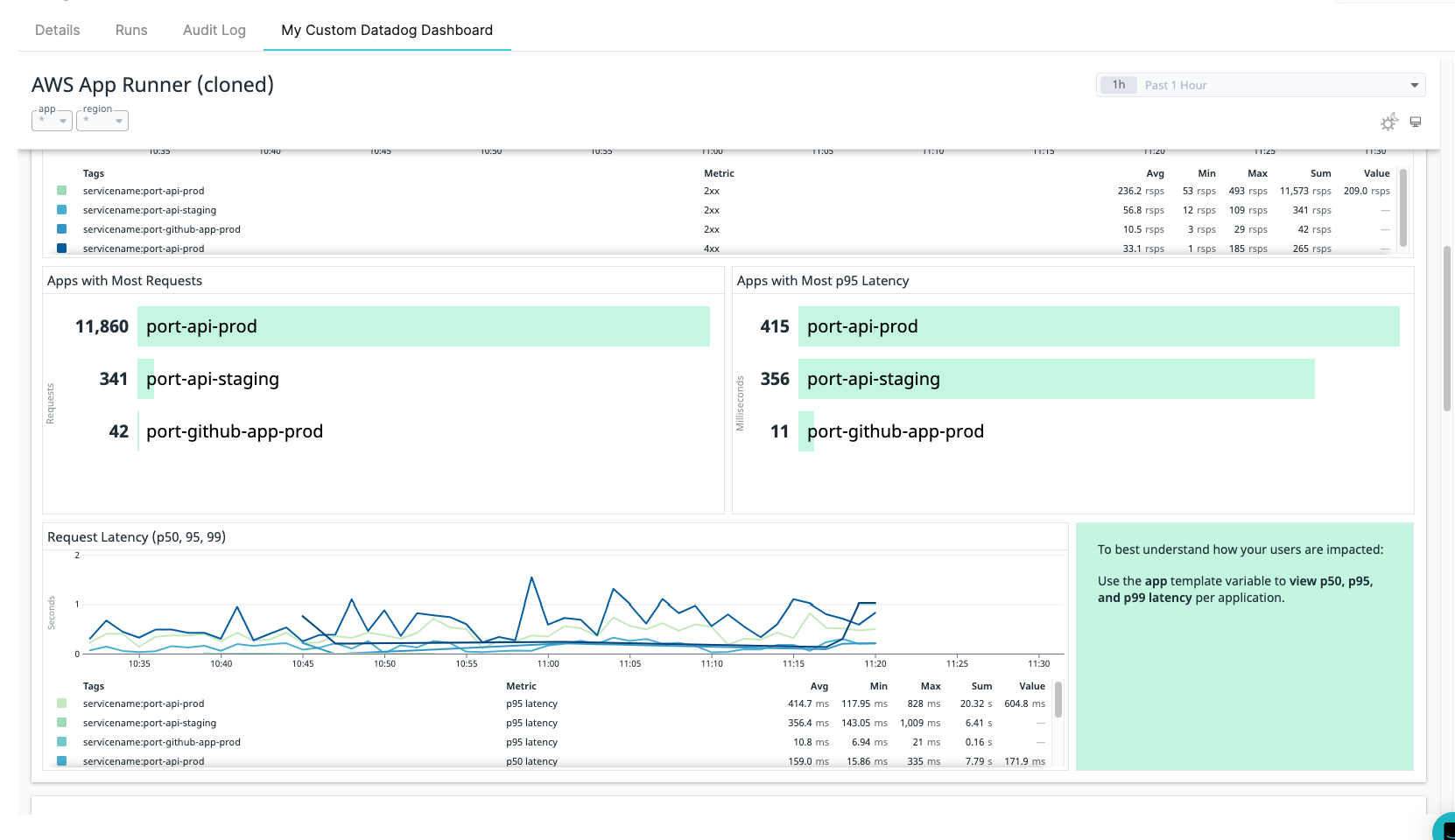The width and height of the screenshot is (1455, 840).
Task: Toggle the p50 latency legend swatch
Action: [61, 761]
